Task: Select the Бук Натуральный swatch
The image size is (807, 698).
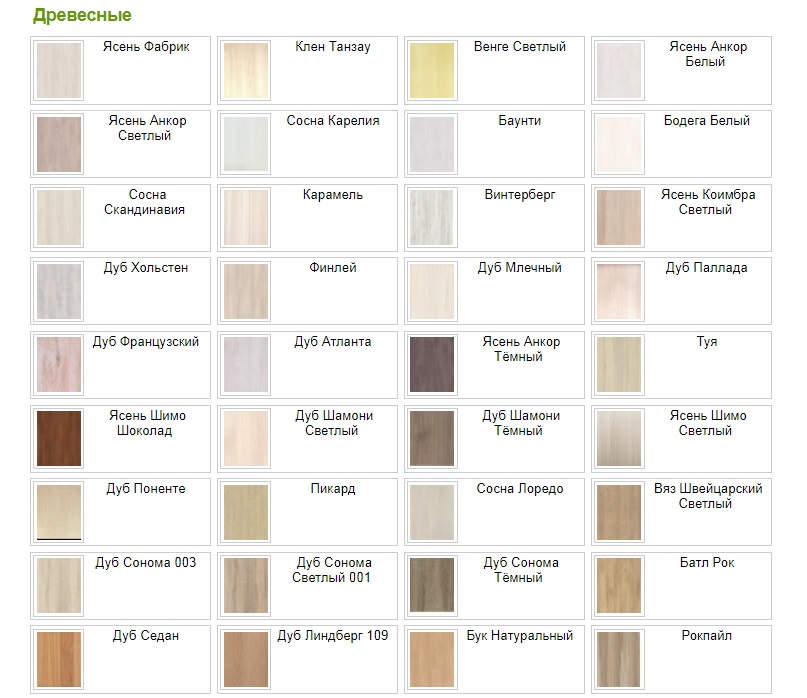Action: point(433,659)
